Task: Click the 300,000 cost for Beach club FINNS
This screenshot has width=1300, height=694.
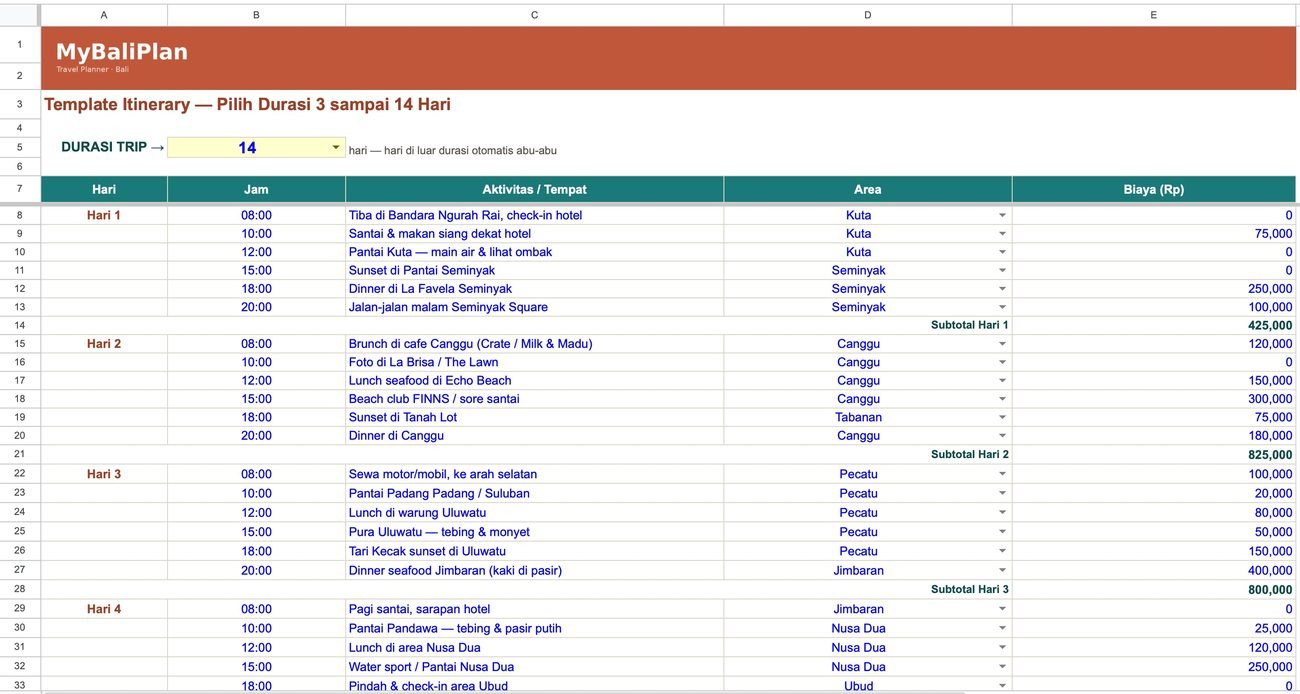Action: [1270, 398]
